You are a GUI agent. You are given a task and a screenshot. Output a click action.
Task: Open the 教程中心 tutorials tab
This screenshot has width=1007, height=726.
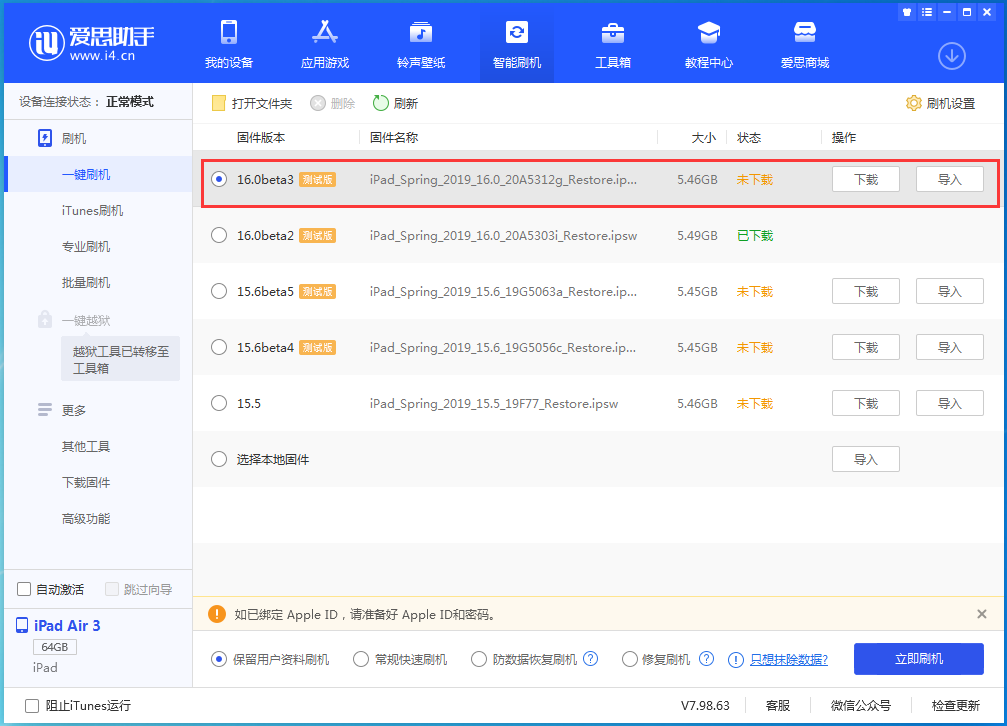pos(708,44)
